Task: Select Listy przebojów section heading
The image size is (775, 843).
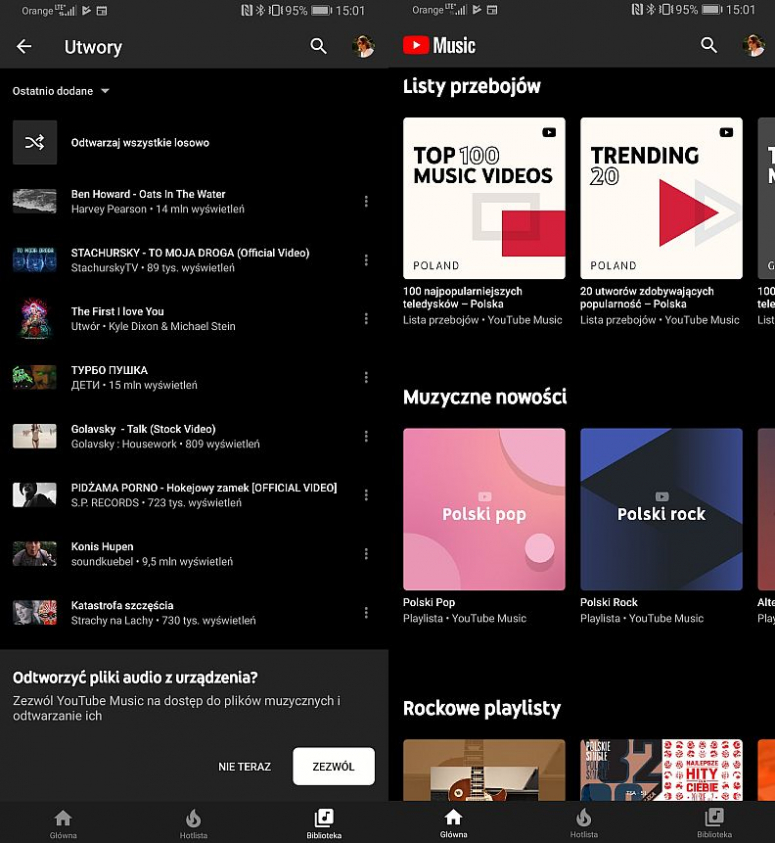Action: click(472, 86)
